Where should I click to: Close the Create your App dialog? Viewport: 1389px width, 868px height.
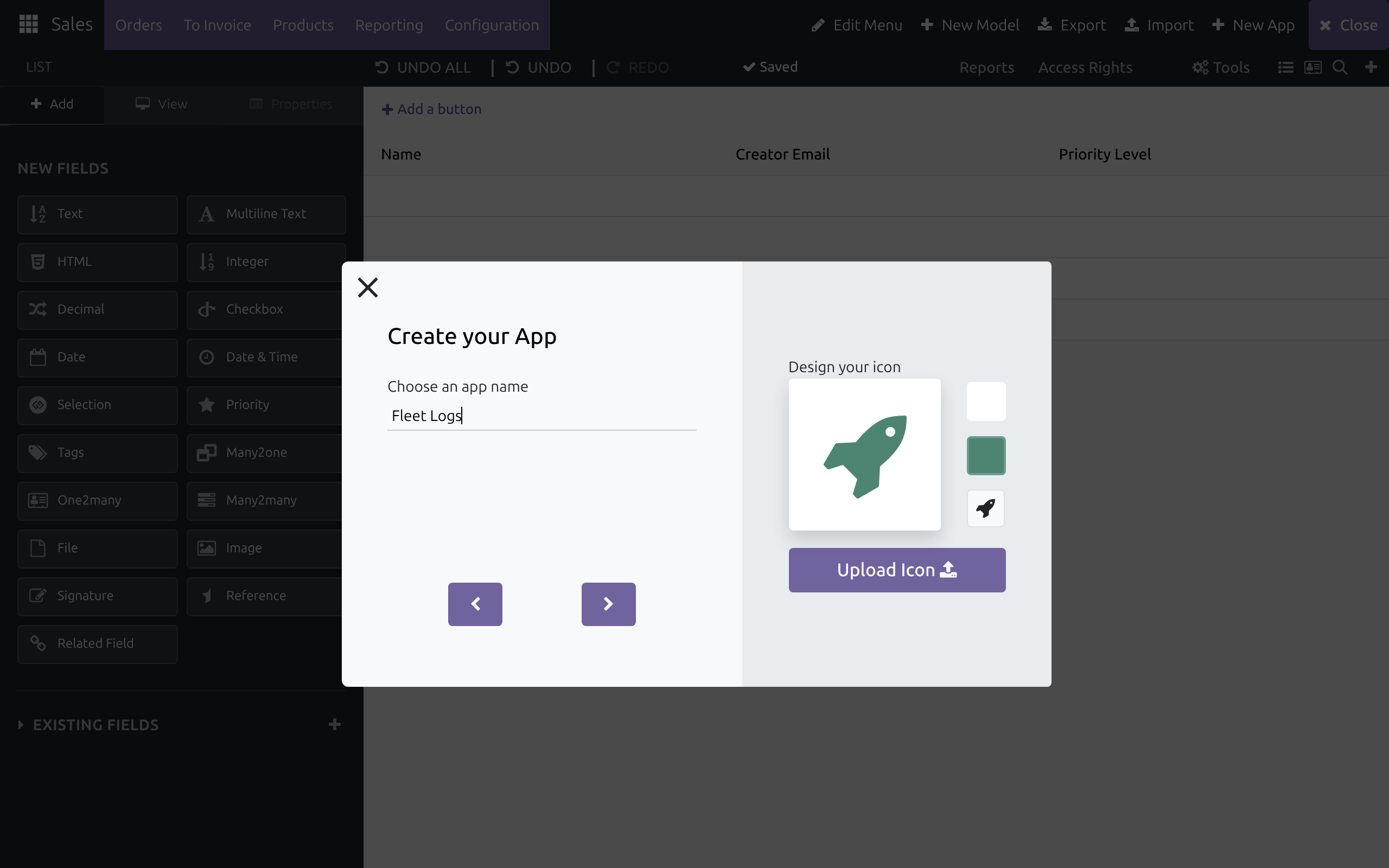pos(367,287)
